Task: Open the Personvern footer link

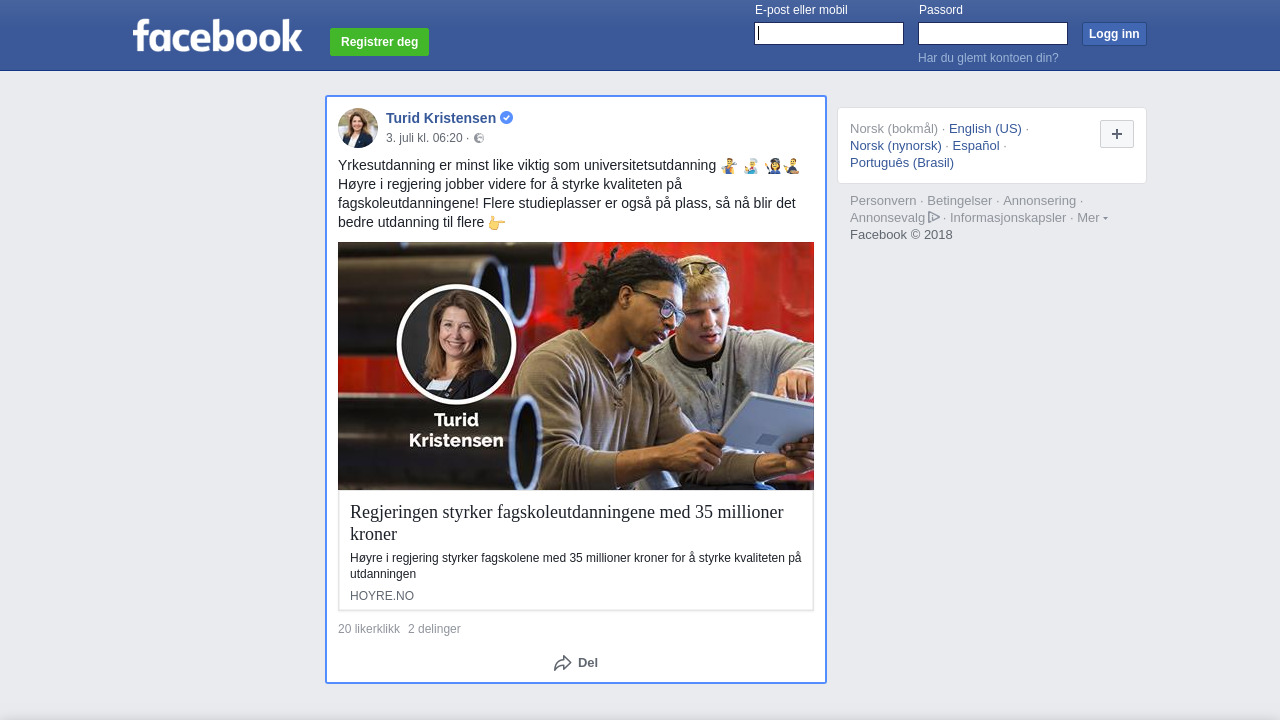Action: (883, 201)
